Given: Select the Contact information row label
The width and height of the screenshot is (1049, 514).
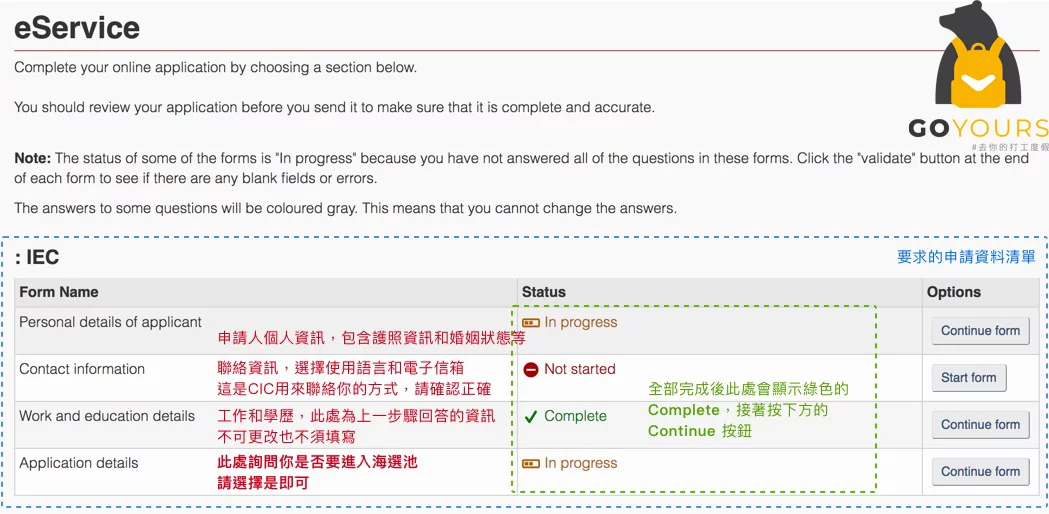Looking at the screenshot, I should tap(82, 369).
